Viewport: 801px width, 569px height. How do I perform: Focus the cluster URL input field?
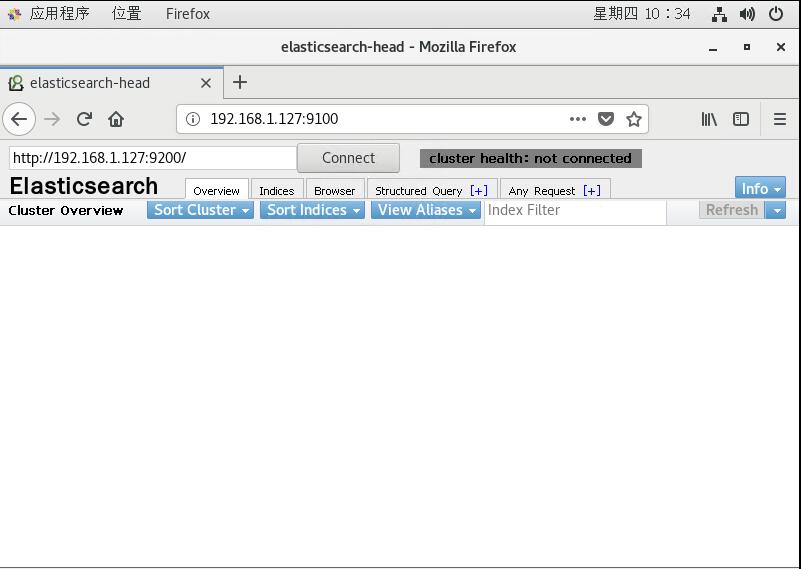153,158
